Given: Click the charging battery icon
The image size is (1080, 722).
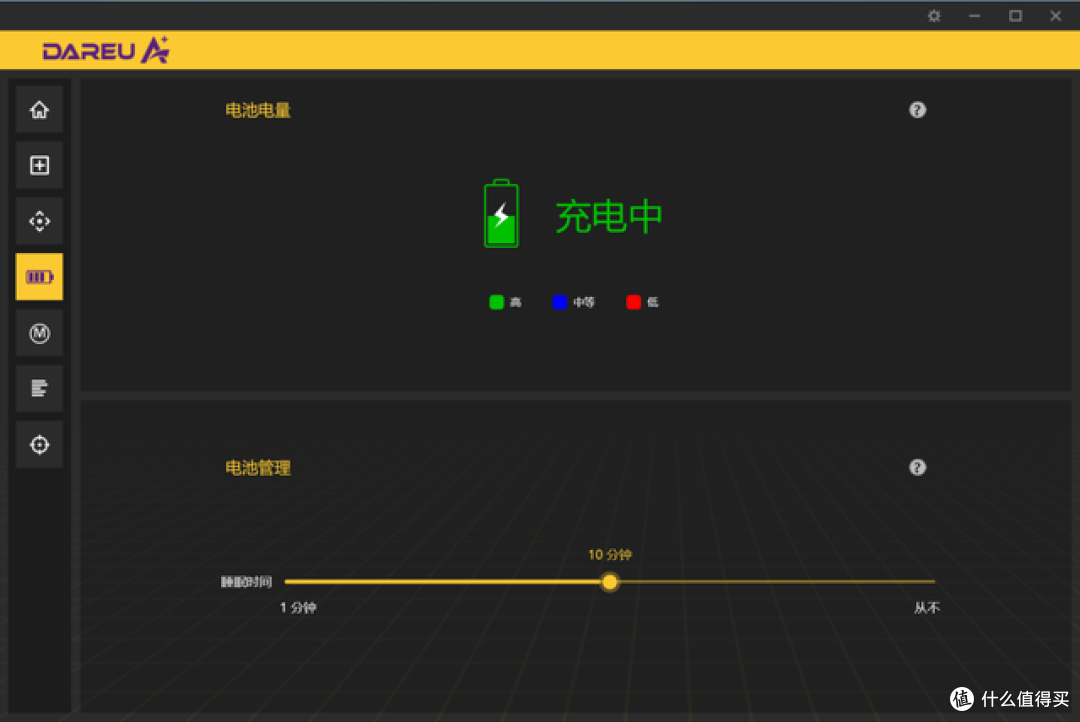Looking at the screenshot, I should (501, 214).
